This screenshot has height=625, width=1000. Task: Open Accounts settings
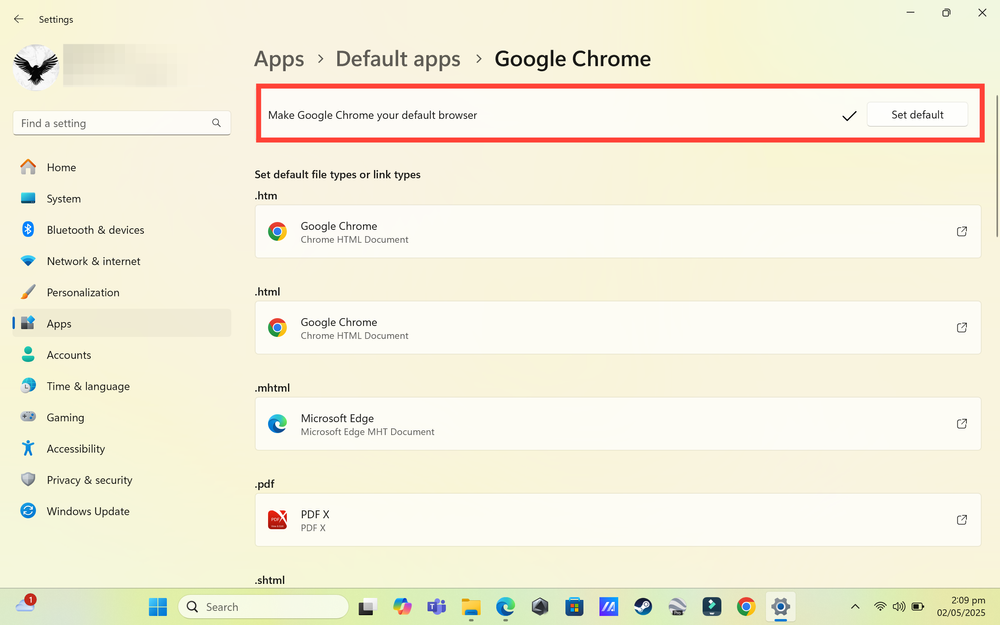(x=122, y=355)
